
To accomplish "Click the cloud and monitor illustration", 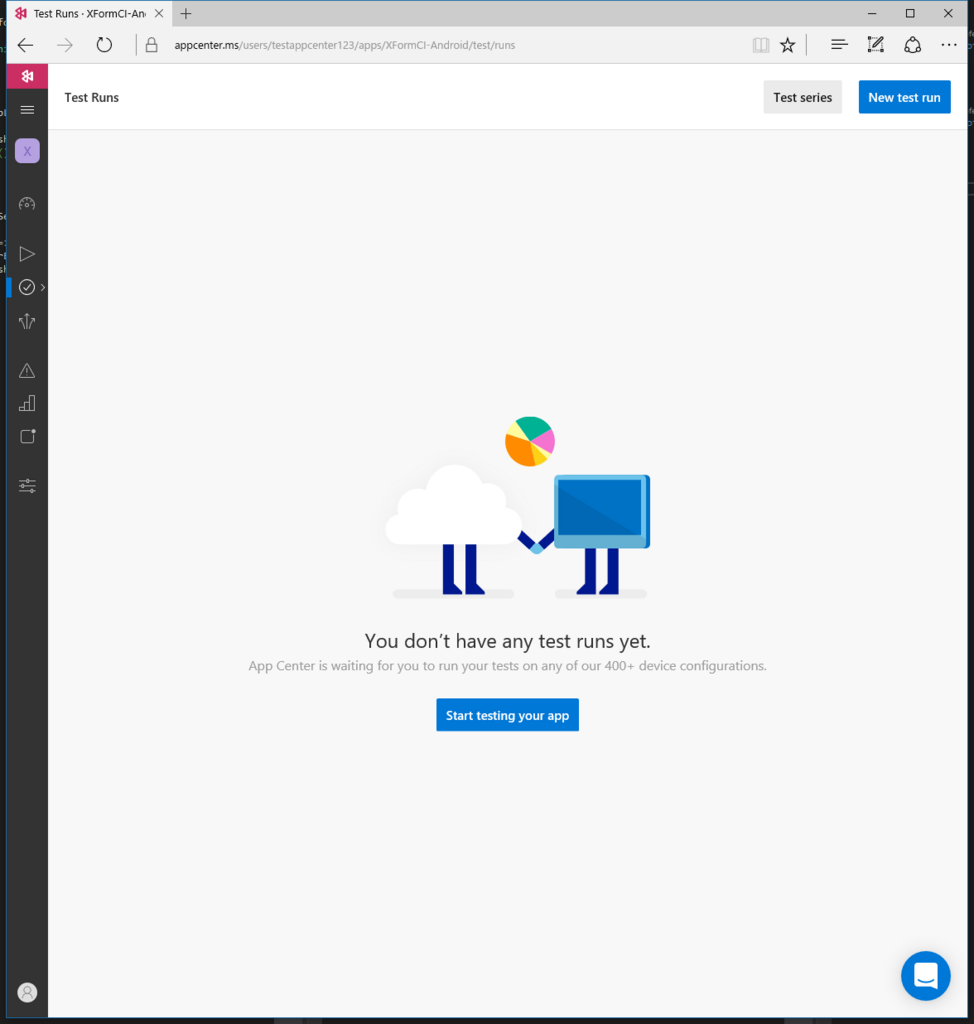I will pos(517,507).
